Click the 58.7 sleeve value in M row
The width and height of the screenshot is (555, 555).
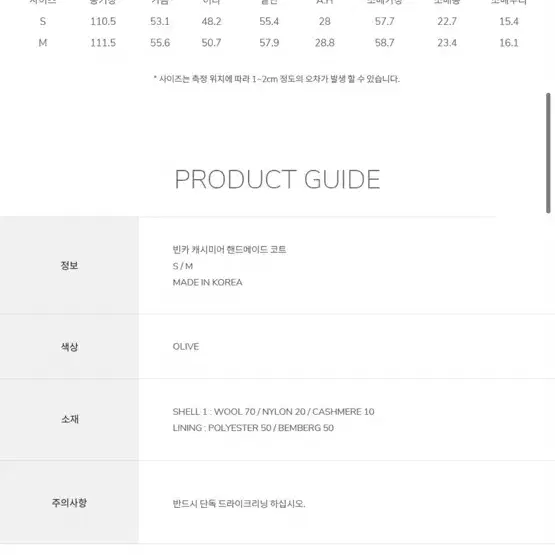coord(384,43)
